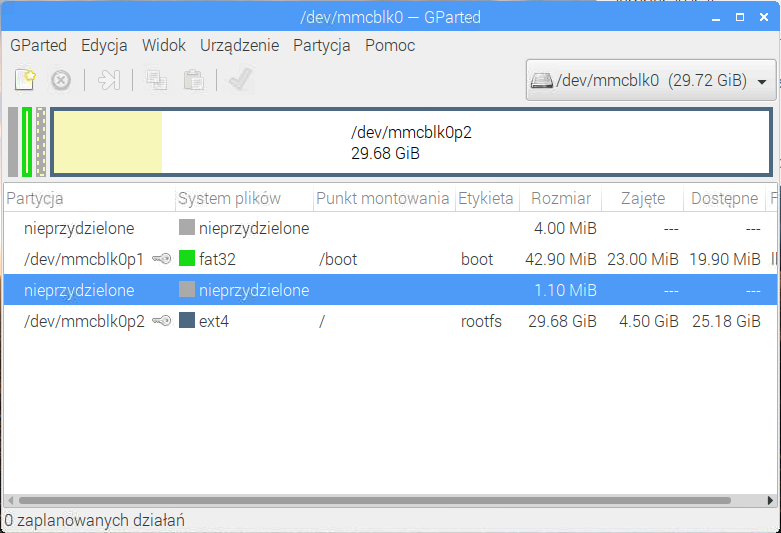Sort by the Rozmiar column header

tap(560, 198)
